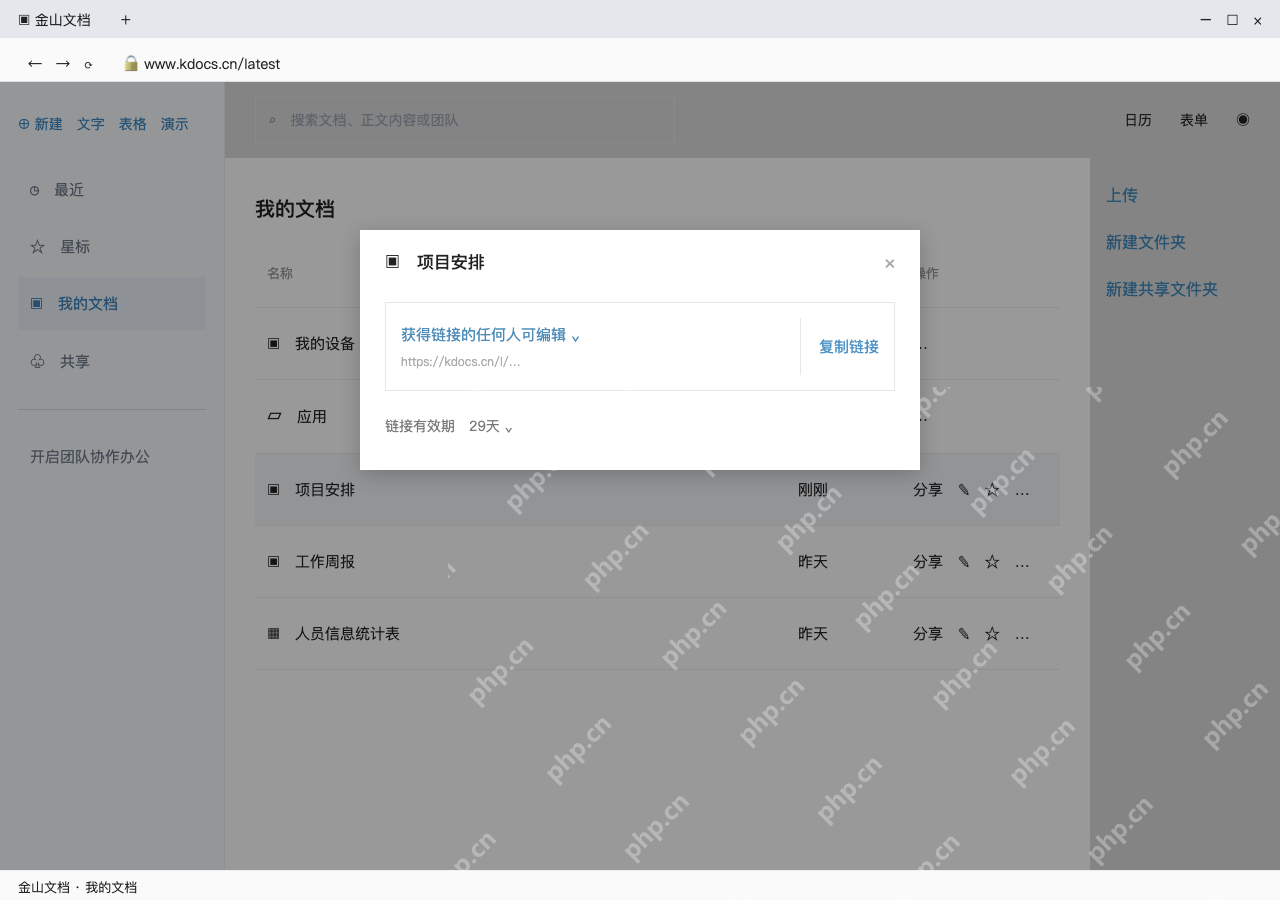Open the 人员信息统计表 spreadsheet
This screenshot has height=900, width=1280.
pyautogui.click(x=657, y=634)
